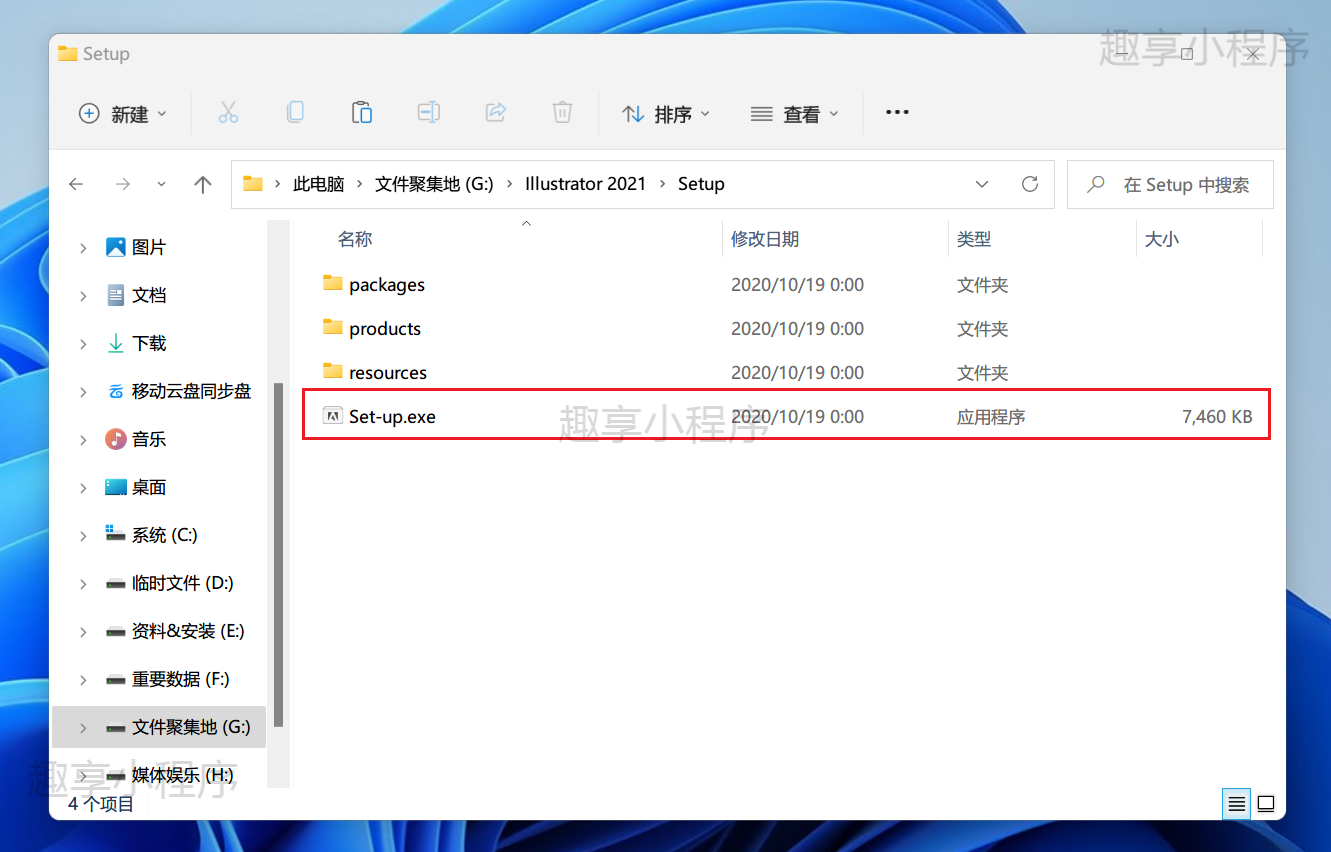Click the 2020/10/19 0:00 date of packages
This screenshot has width=1331, height=852.
(x=797, y=284)
